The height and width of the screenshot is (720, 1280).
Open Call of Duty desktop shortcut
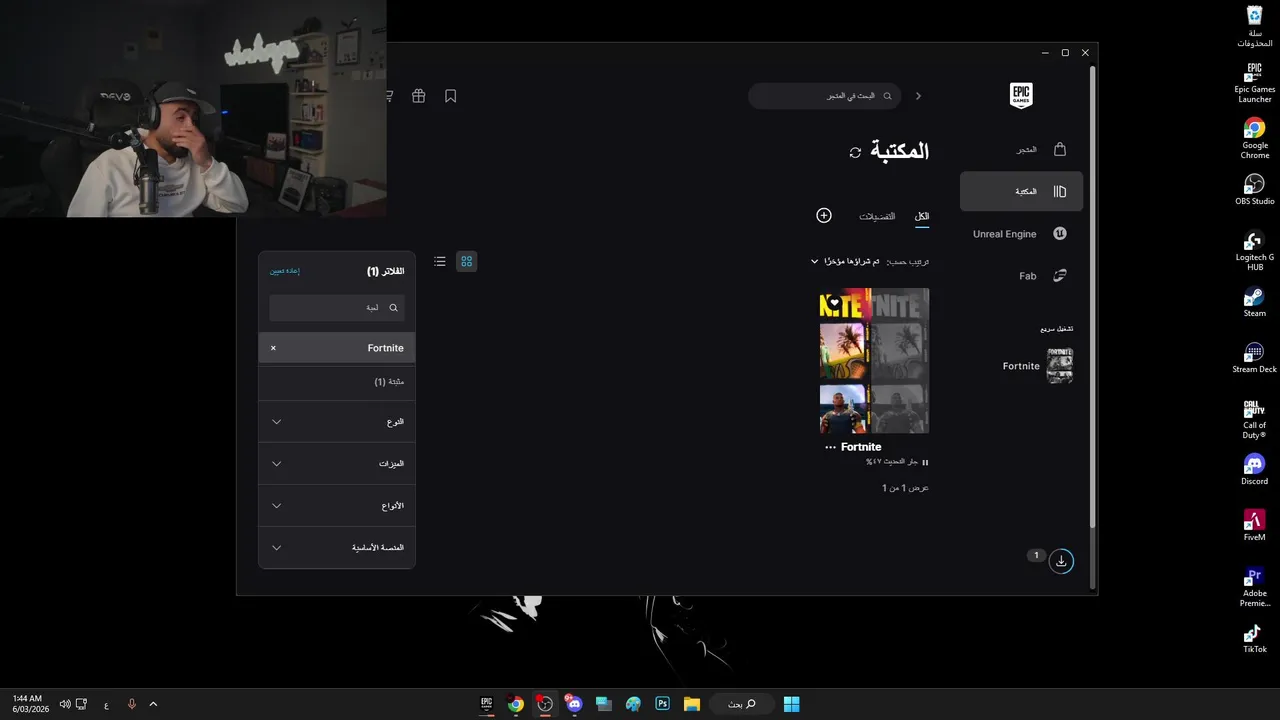point(1255,419)
